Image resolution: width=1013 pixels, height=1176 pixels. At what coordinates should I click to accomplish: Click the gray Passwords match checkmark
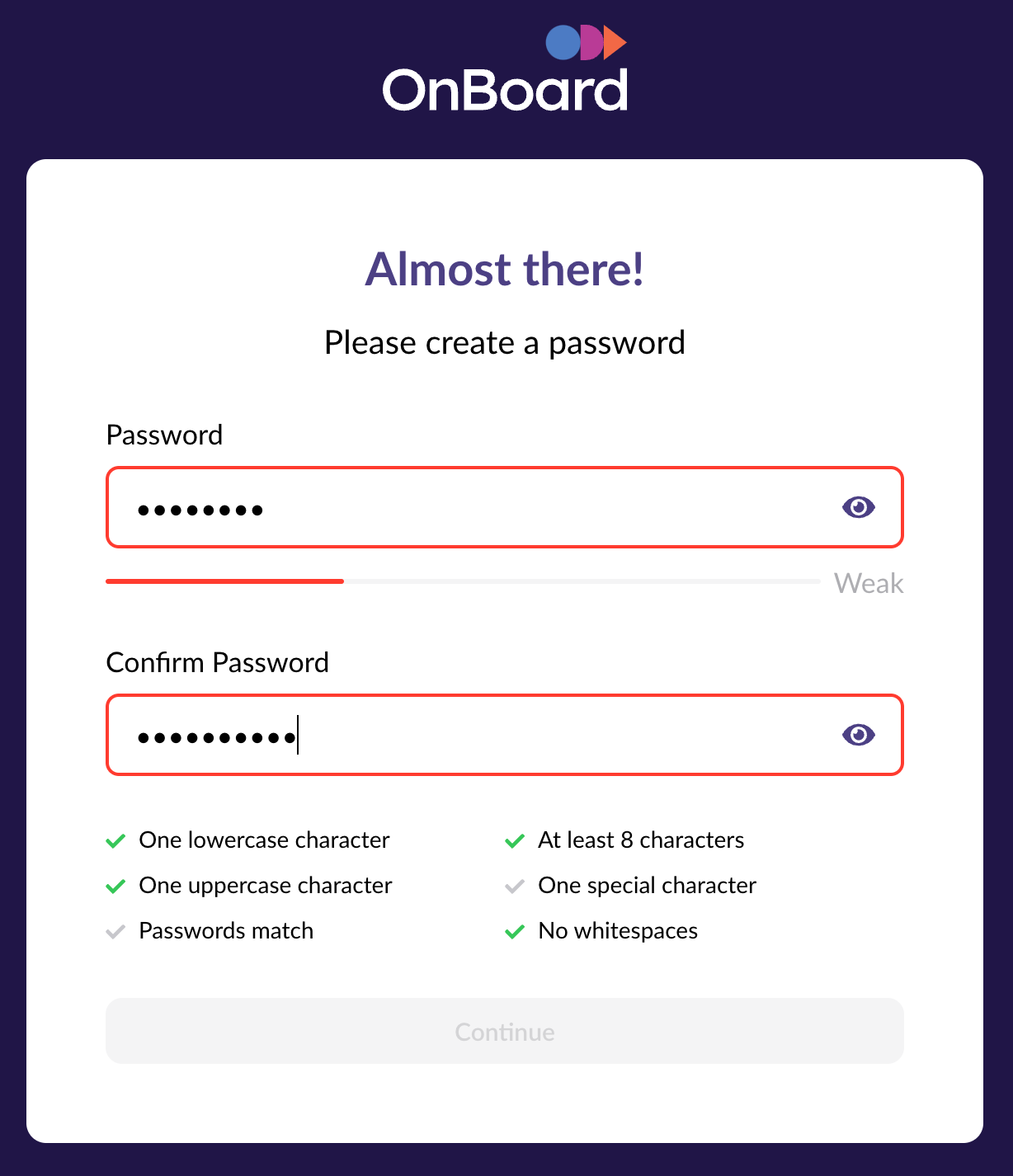click(x=115, y=932)
